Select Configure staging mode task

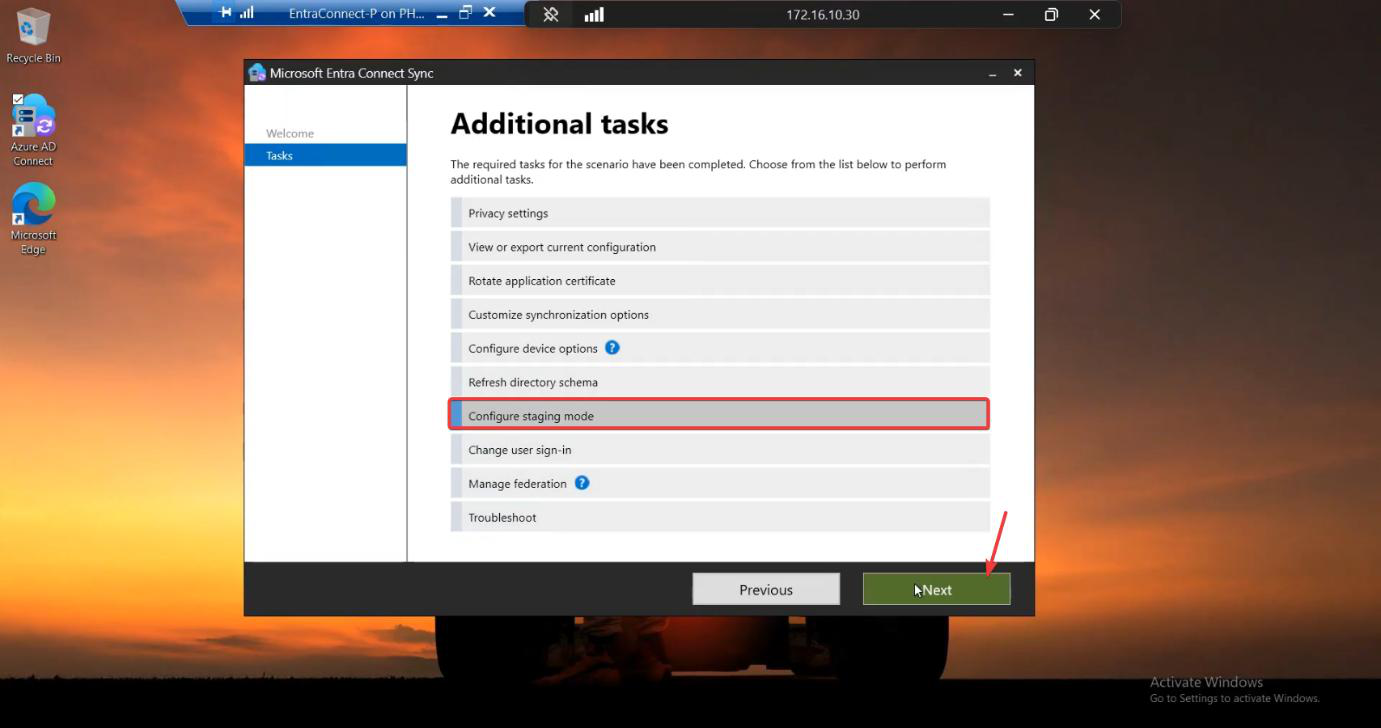pyautogui.click(x=720, y=415)
